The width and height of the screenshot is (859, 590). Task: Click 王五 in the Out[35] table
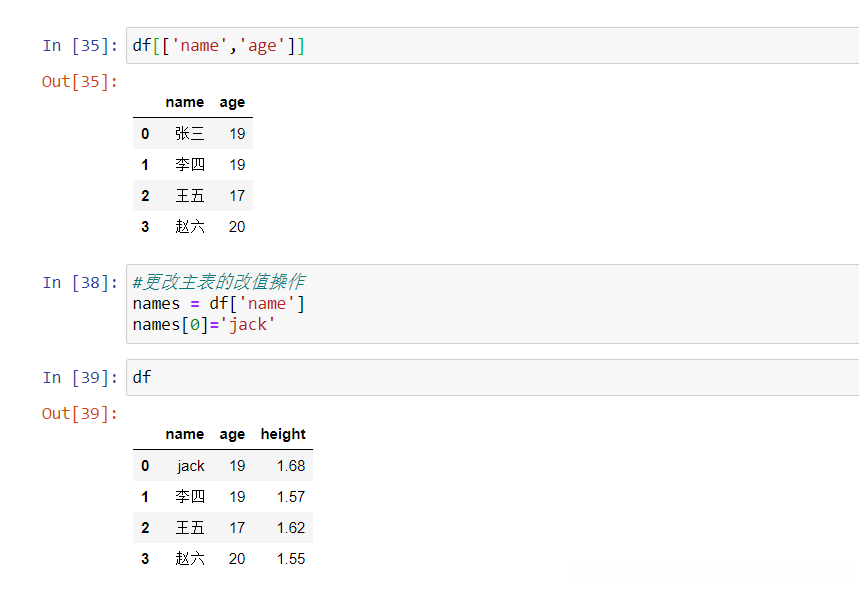pos(190,196)
